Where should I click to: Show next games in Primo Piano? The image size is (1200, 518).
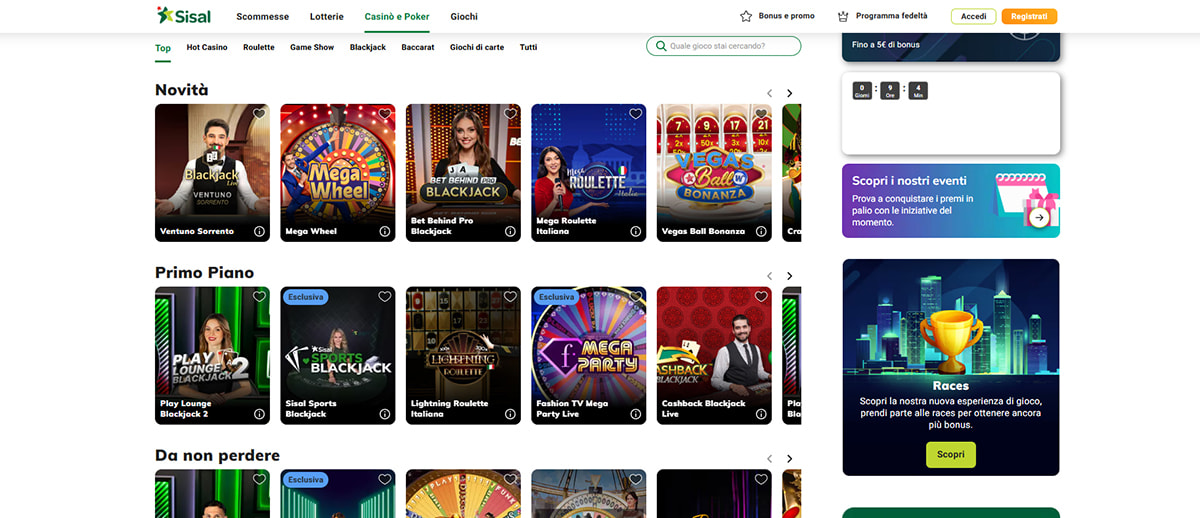(x=789, y=276)
